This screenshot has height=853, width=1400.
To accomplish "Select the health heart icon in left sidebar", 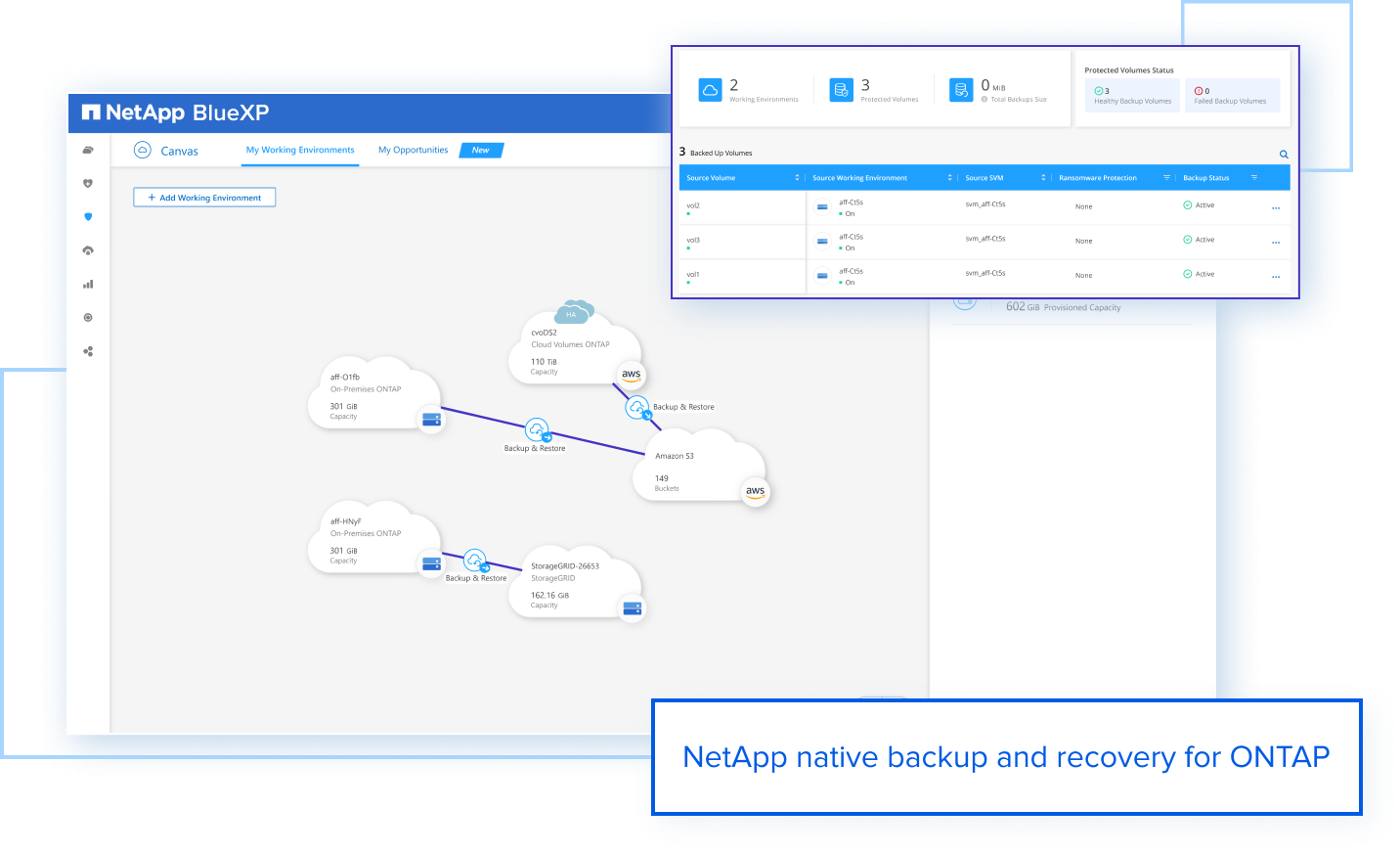I will click(88, 184).
